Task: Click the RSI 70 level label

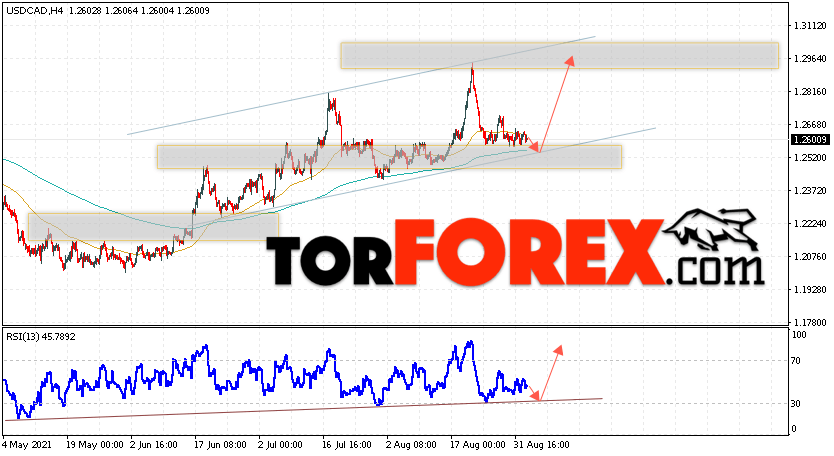Action: (x=796, y=361)
